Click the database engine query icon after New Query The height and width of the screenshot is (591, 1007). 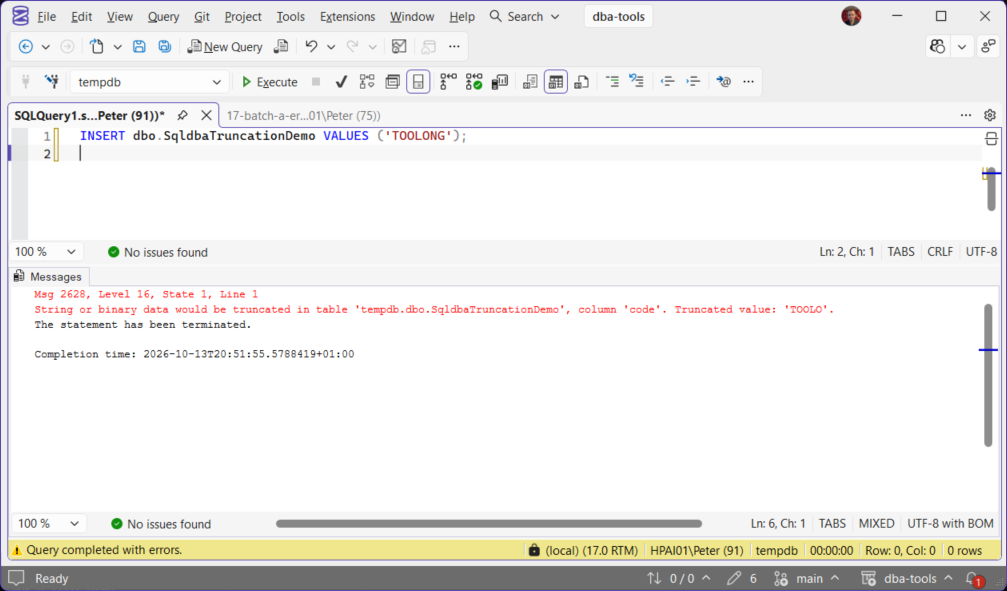(281, 46)
